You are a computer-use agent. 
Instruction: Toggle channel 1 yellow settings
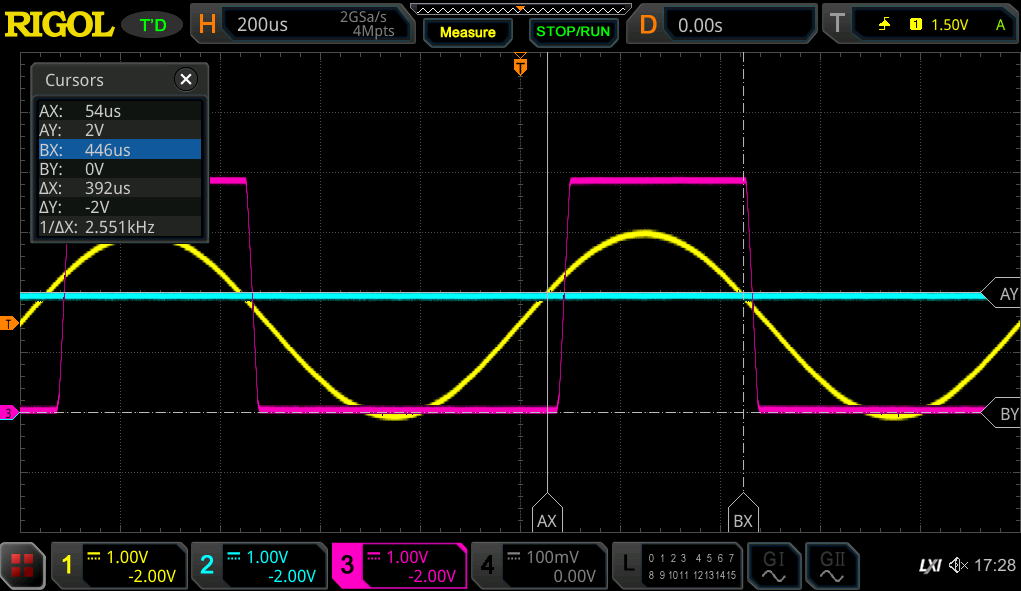(119, 565)
